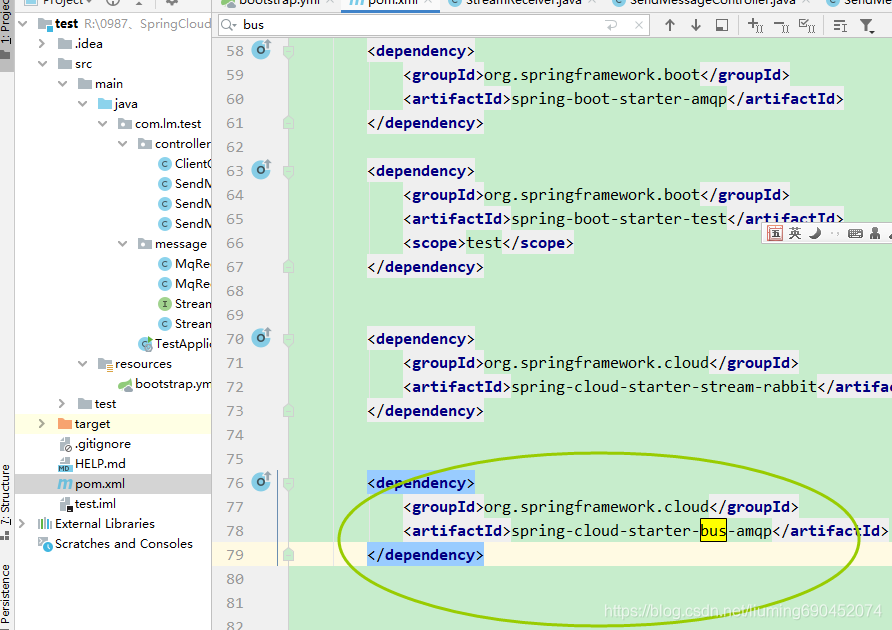Screen dimensions: 892x630
Task: Click the Add Selection plus icon in find bar
Action: [x=753, y=25]
